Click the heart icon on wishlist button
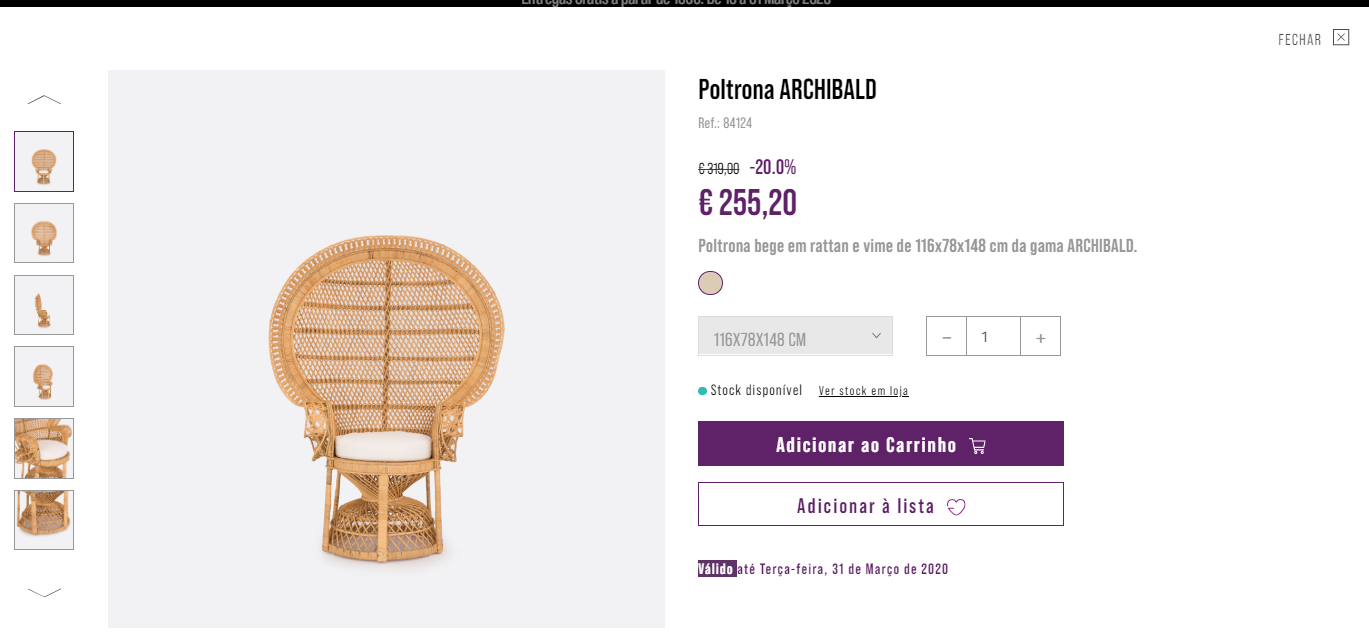1369x634 pixels. click(956, 506)
